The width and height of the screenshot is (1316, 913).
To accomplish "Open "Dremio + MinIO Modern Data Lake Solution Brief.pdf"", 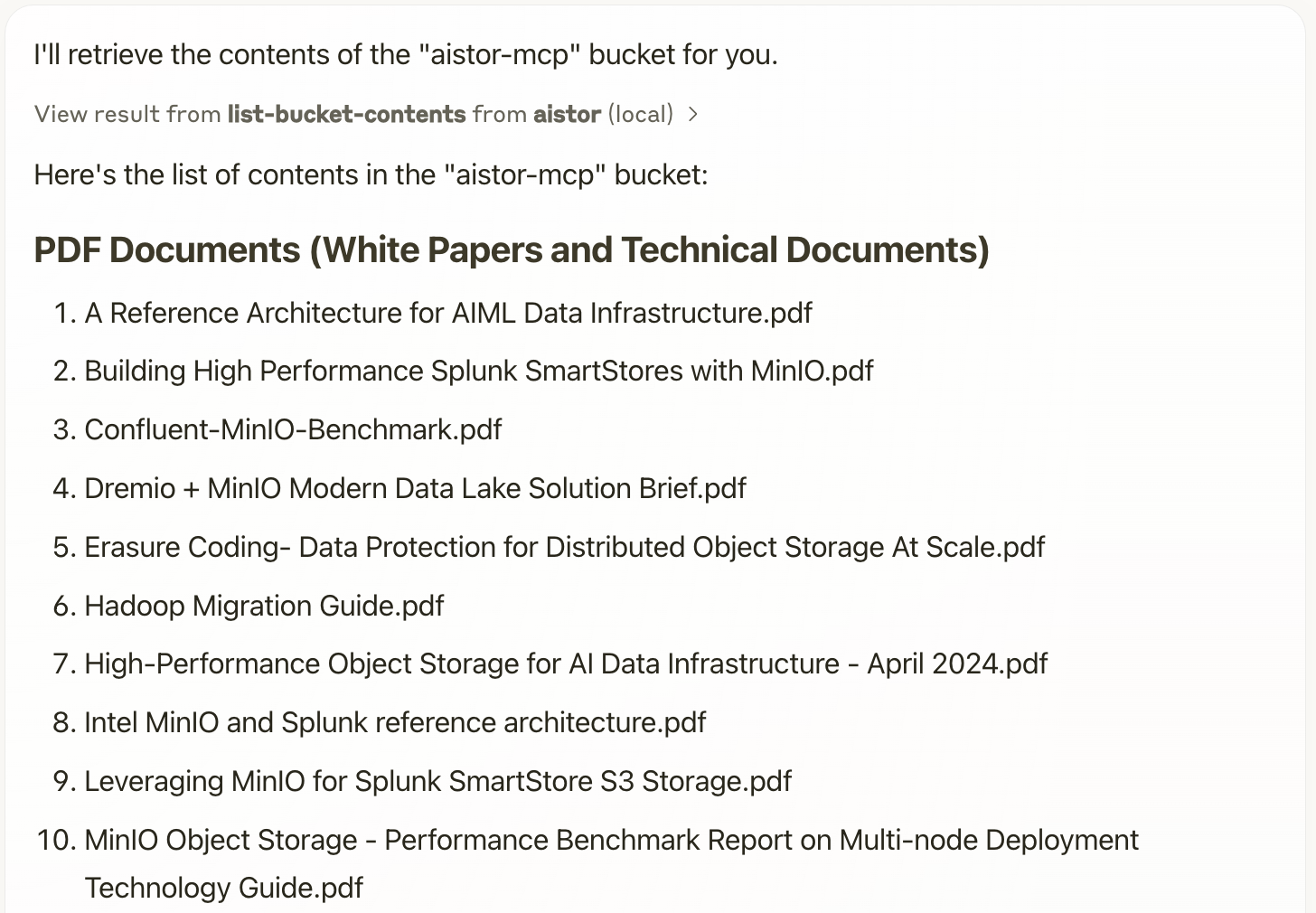I will tap(415, 488).
